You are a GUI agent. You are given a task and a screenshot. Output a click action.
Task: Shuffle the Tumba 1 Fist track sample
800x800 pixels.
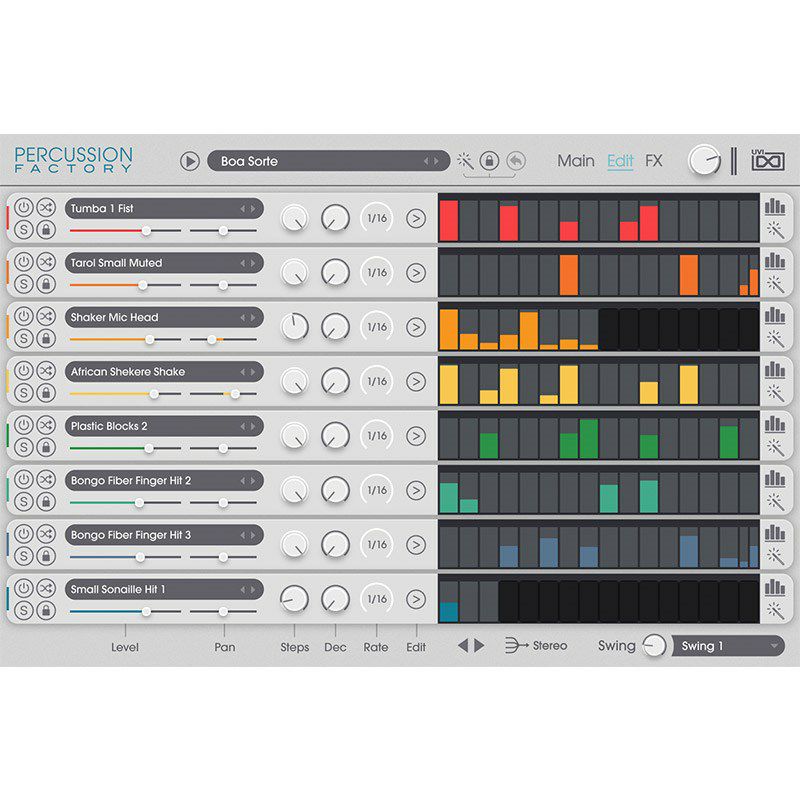46,208
